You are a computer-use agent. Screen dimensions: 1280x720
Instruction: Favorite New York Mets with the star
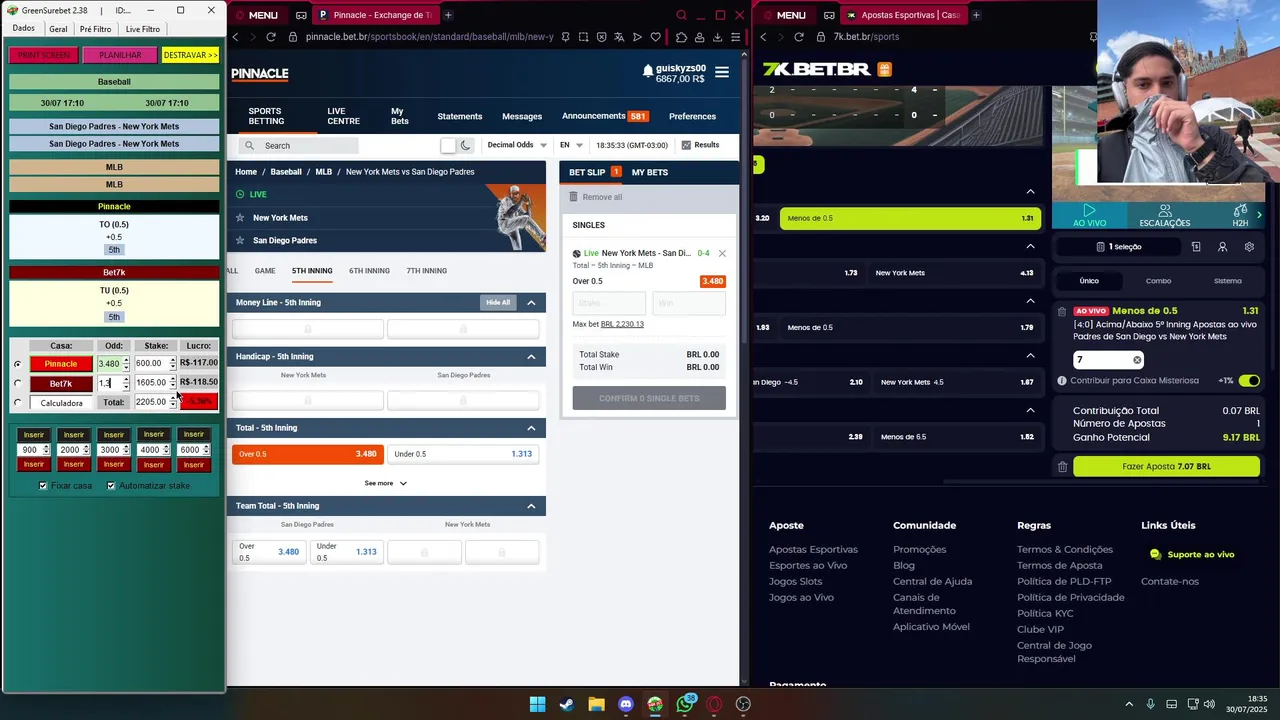tap(240, 217)
